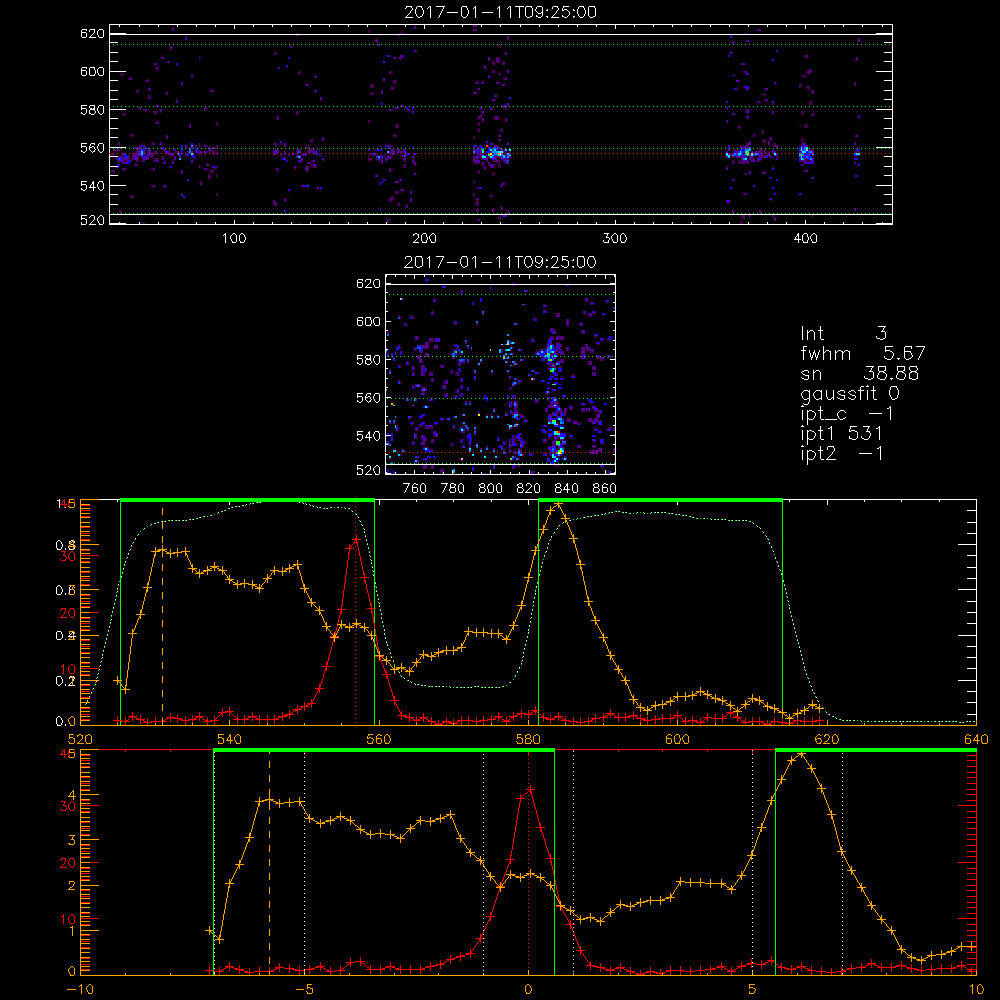Click the top spectrogram title 2017-01-11T09:25:00
This screenshot has height=1000, width=1000.
(x=501, y=12)
